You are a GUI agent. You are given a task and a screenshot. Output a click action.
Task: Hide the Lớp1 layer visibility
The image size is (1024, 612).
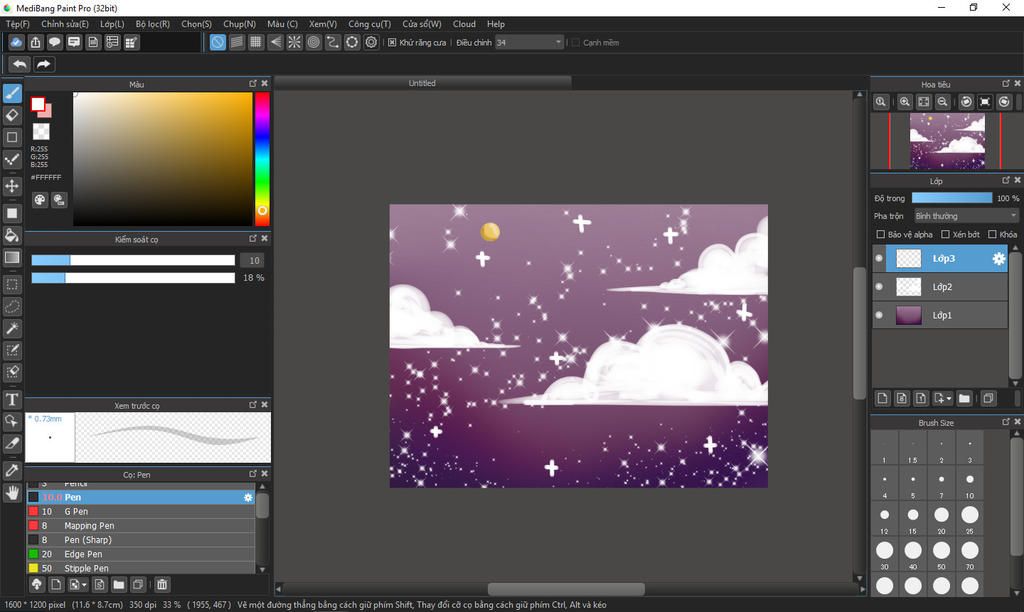tap(879, 315)
